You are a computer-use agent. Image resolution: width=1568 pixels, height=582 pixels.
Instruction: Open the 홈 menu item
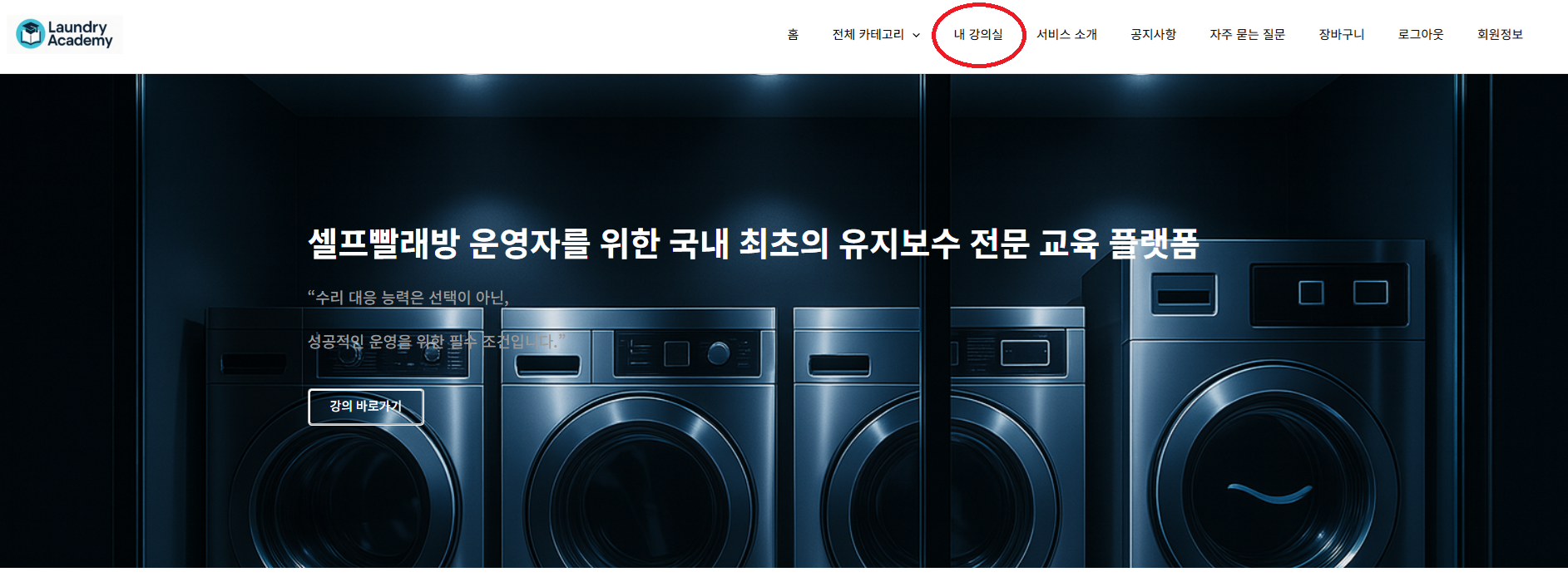pos(793,34)
